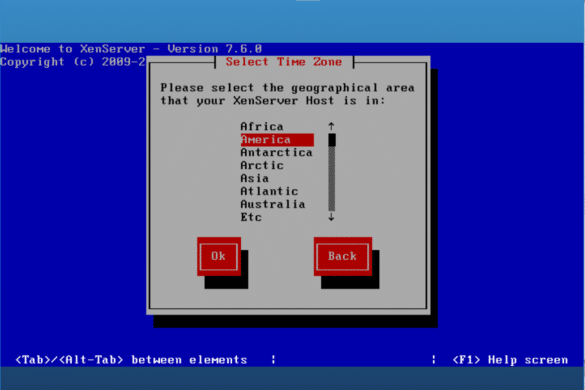The width and height of the screenshot is (585, 390).
Task: Select the highlighted America entry
Action: point(277,140)
